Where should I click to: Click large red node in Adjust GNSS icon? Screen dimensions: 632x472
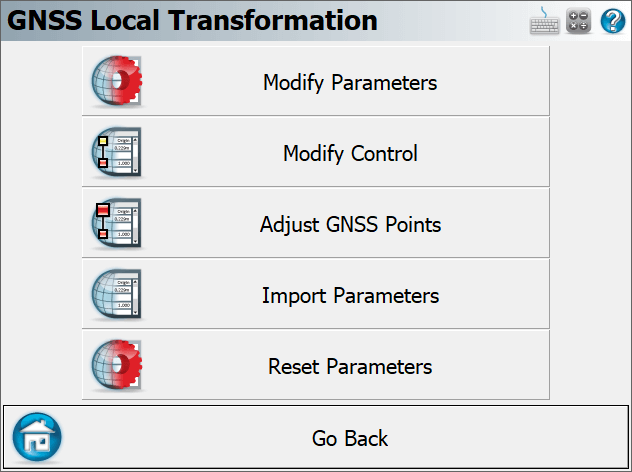(x=103, y=210)
